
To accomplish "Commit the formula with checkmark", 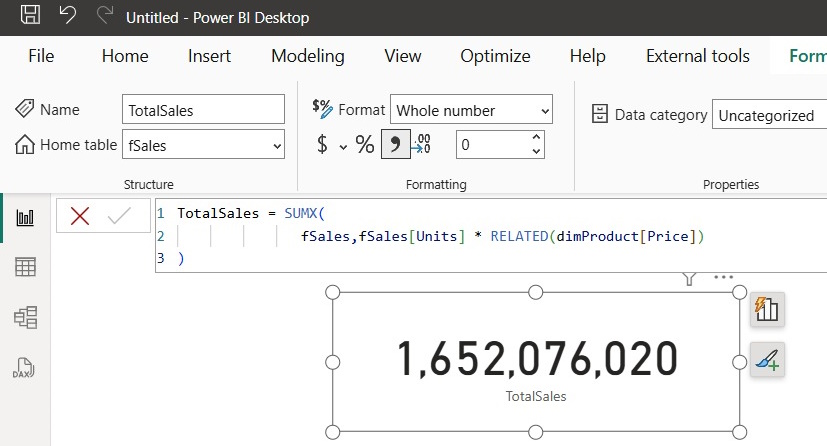I will point(119,216).
